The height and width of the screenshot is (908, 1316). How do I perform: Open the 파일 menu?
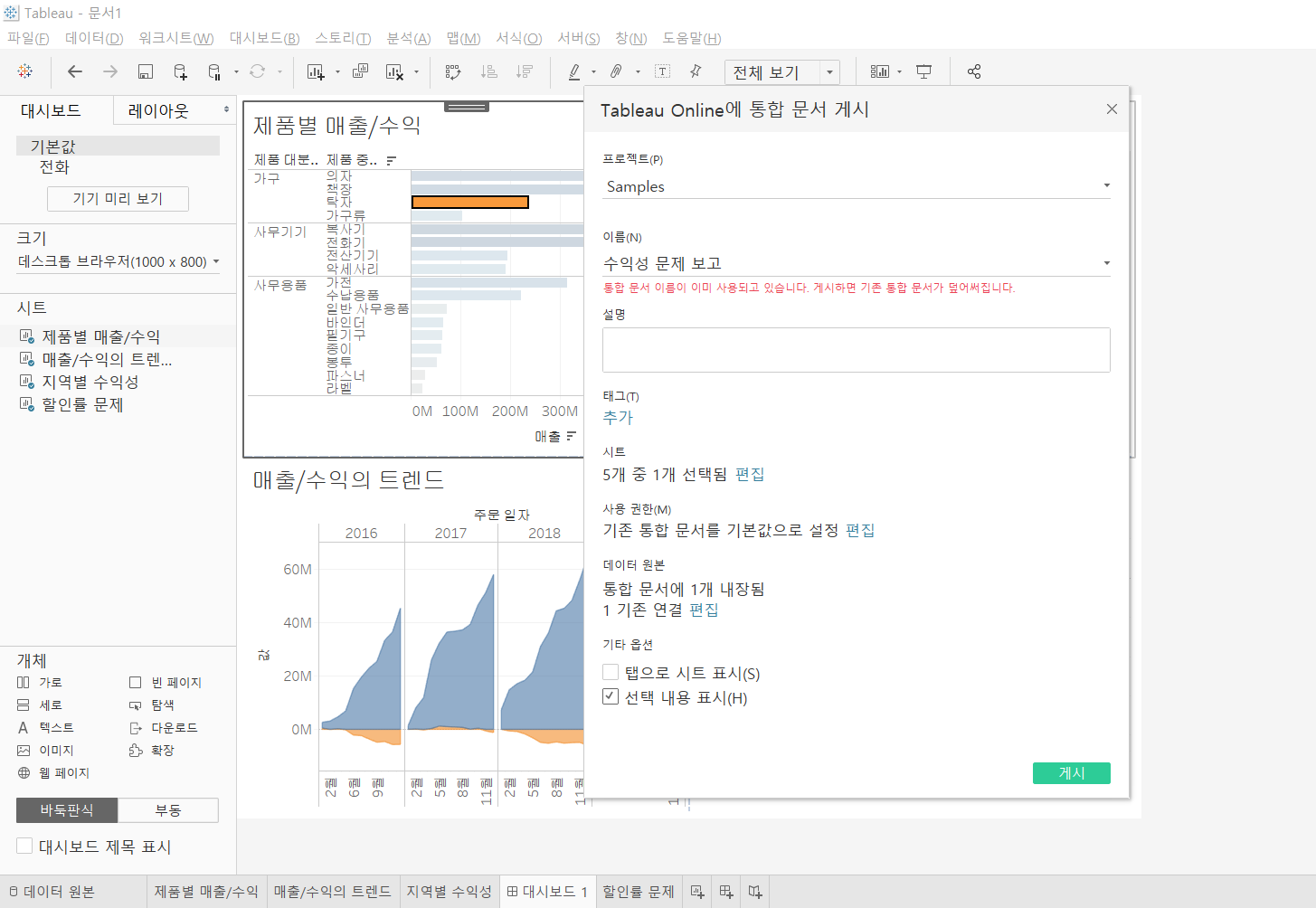click(28, 38)
